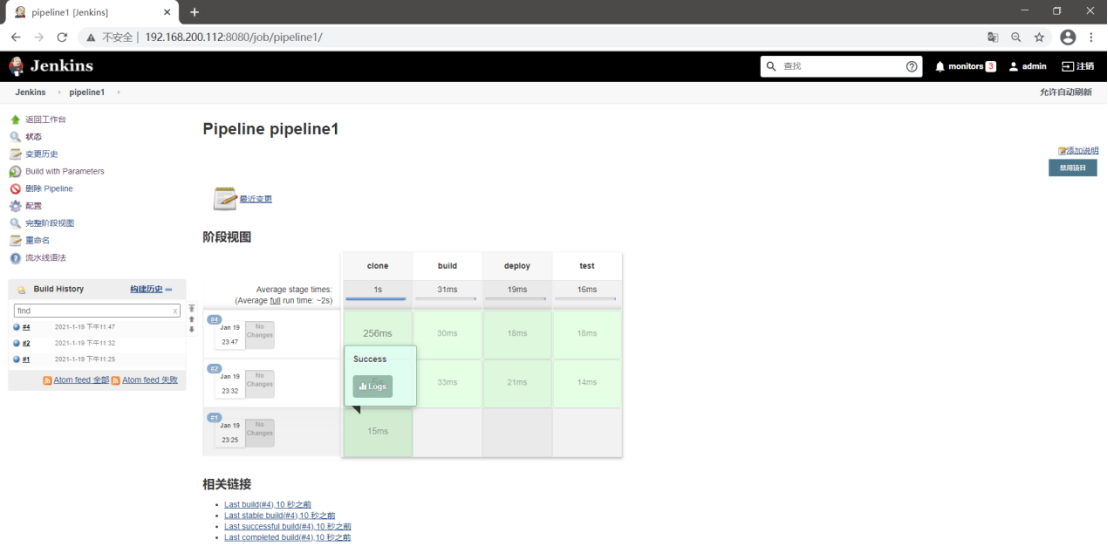Click the 禁用项目 button

1073,168
